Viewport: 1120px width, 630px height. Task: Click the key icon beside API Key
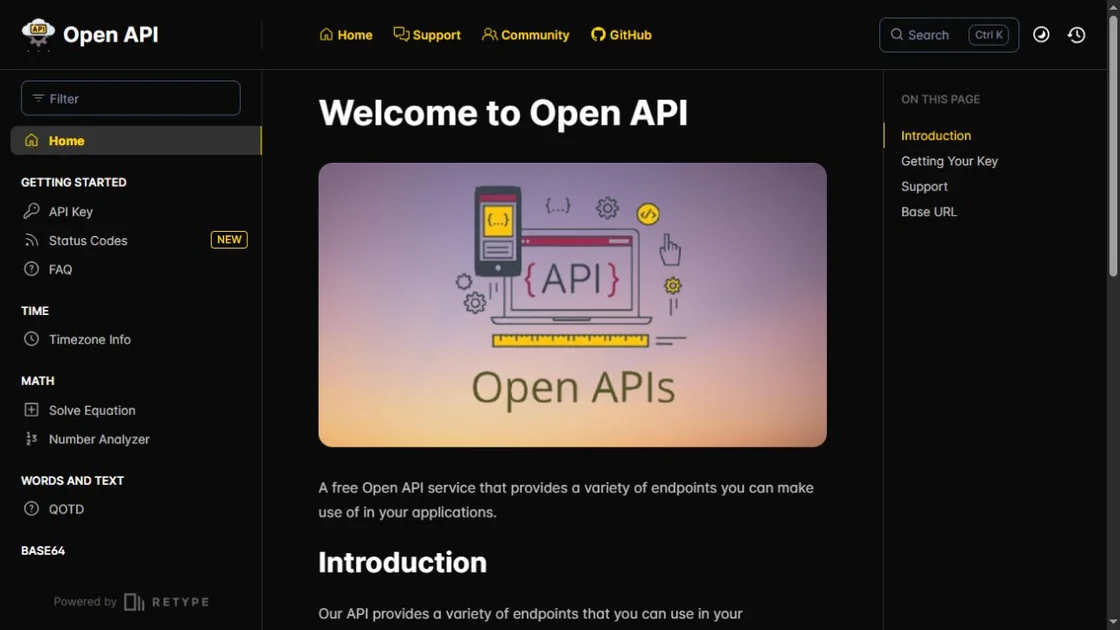(x=31, y=211)
